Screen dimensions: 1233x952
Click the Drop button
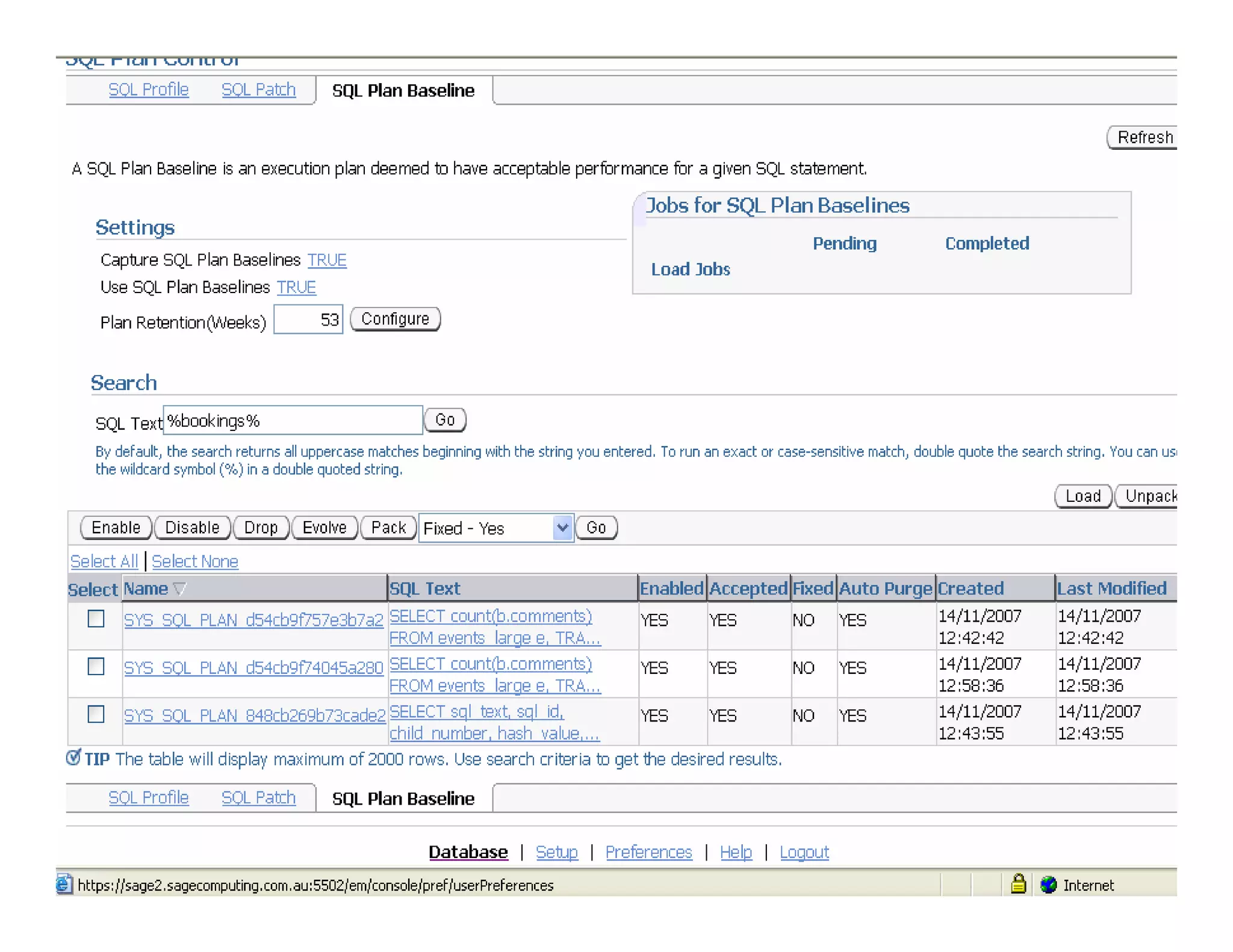tap(261, 528)
